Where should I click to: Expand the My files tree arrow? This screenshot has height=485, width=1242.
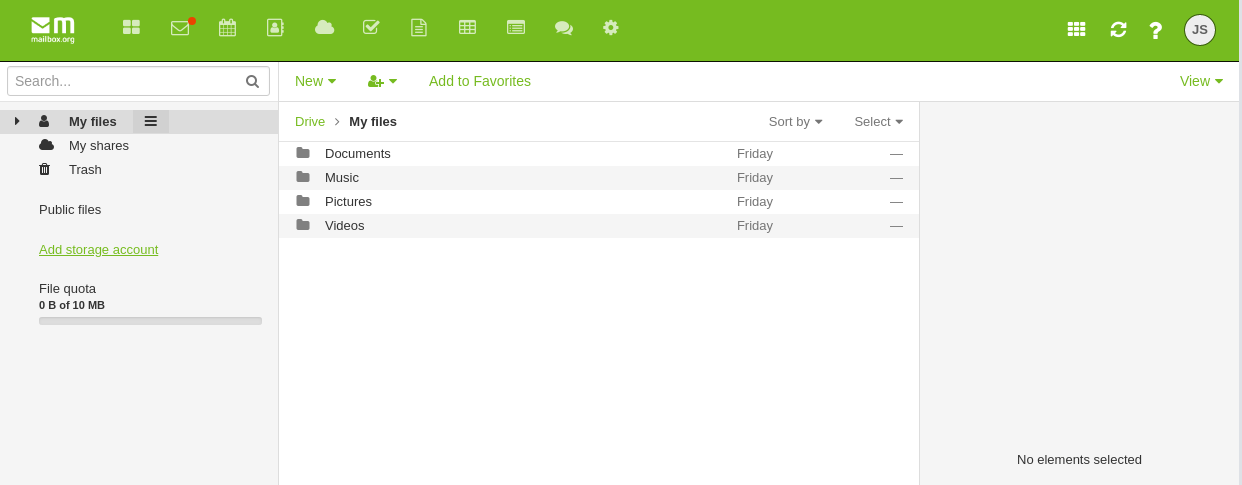click(17, 121)
